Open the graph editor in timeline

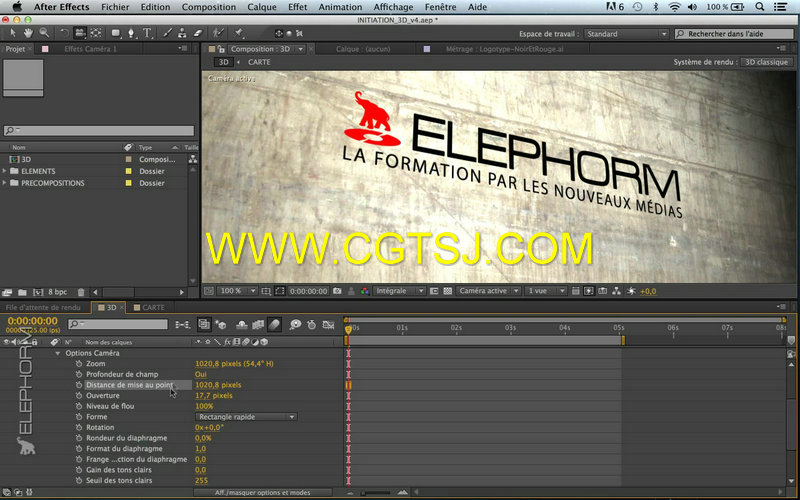tap(328, 324)
